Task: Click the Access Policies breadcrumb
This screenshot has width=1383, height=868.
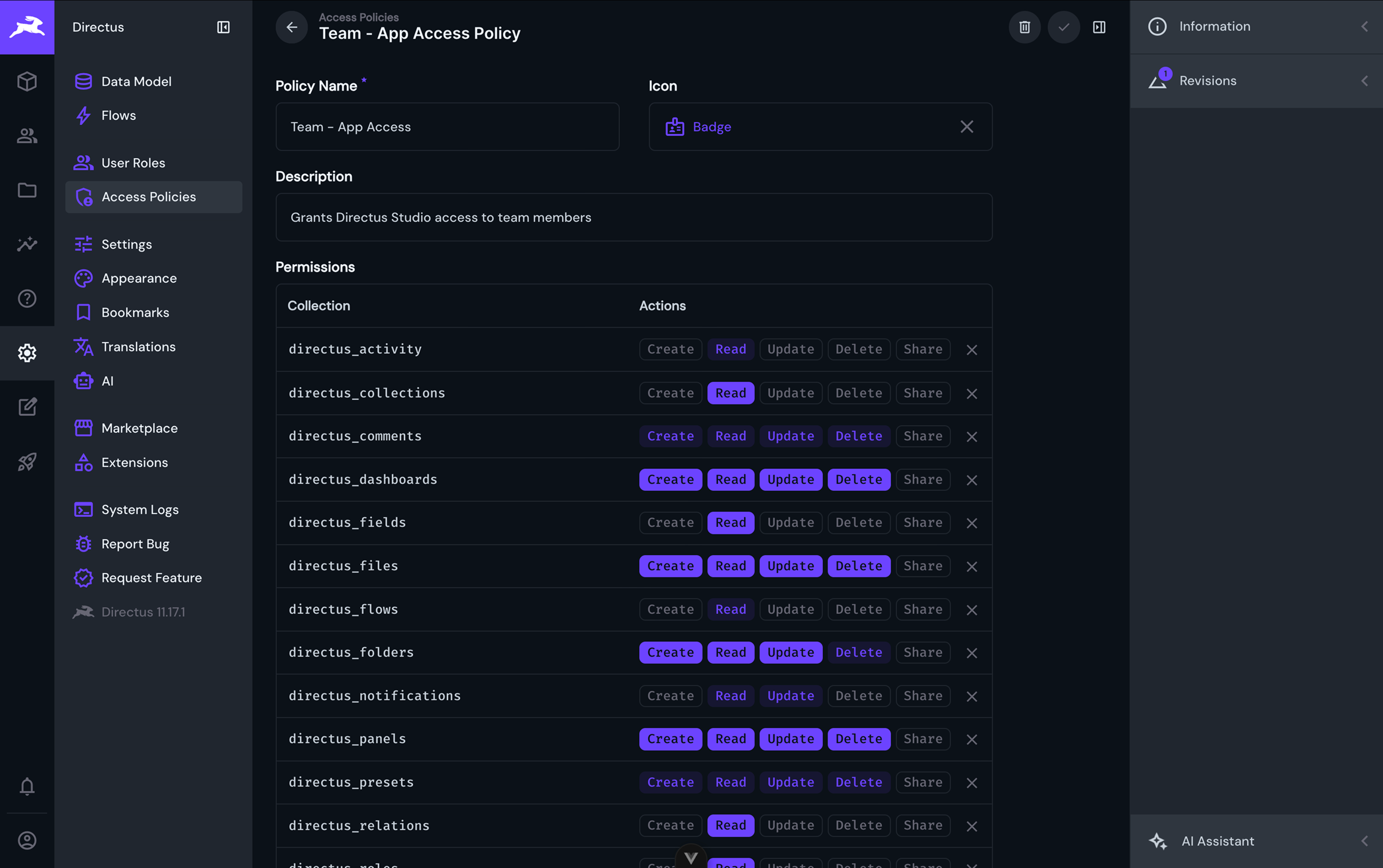Action: pyautogui.click(x=358, y=17)
